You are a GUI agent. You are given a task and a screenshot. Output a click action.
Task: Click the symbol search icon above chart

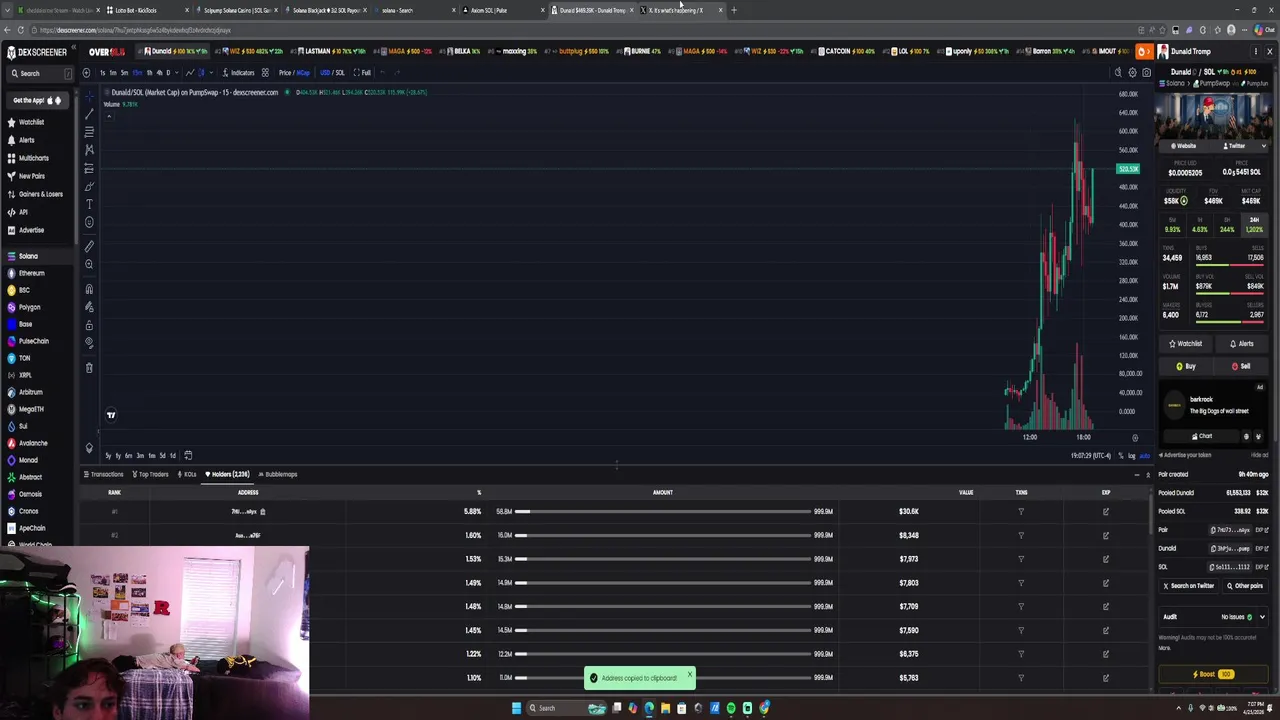[x=1118, y=72]
